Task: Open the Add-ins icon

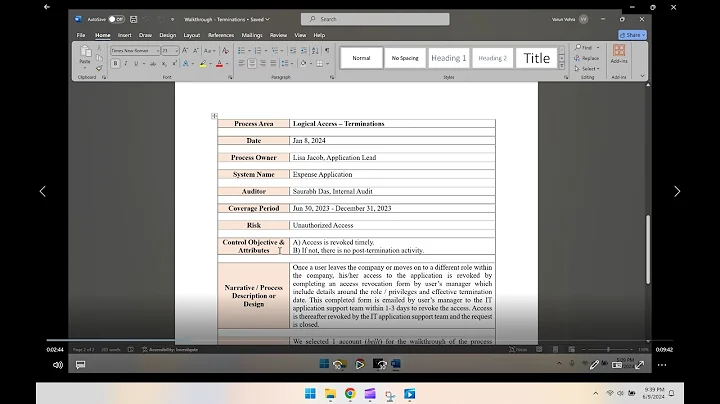Action: tap(619, 53)
